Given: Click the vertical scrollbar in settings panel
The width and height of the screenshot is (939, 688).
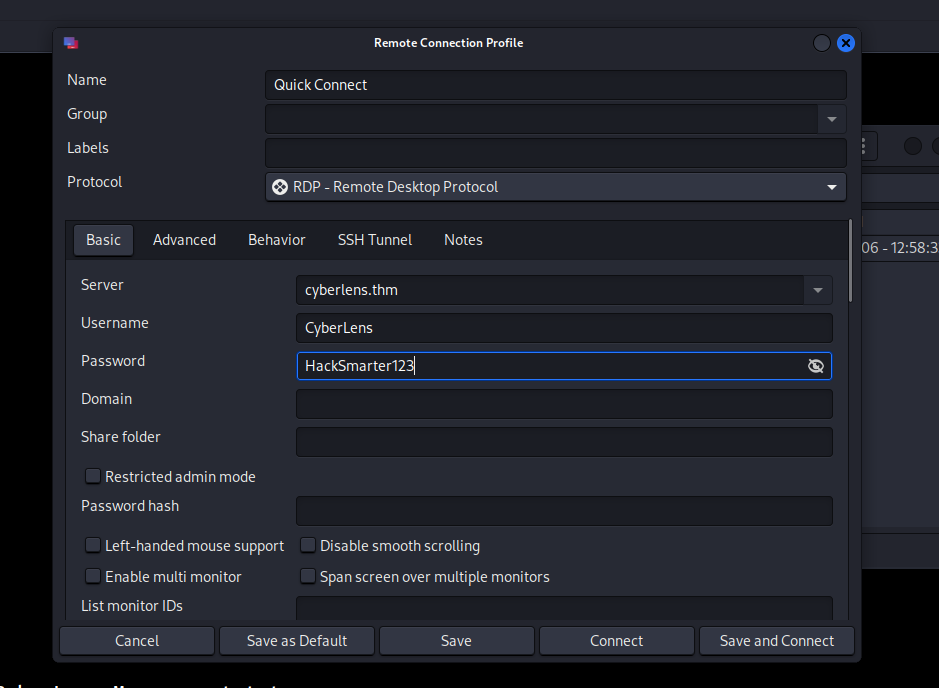Looking at the screenshot, I should click(851, 260).
